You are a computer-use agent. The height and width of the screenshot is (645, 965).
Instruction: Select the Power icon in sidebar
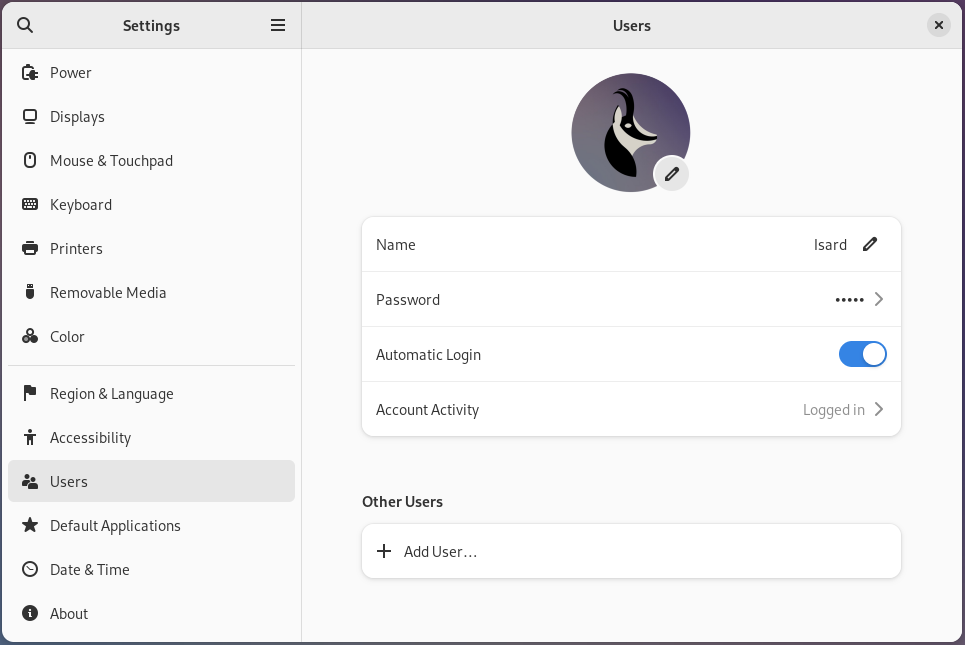click(x=30, y=73)
